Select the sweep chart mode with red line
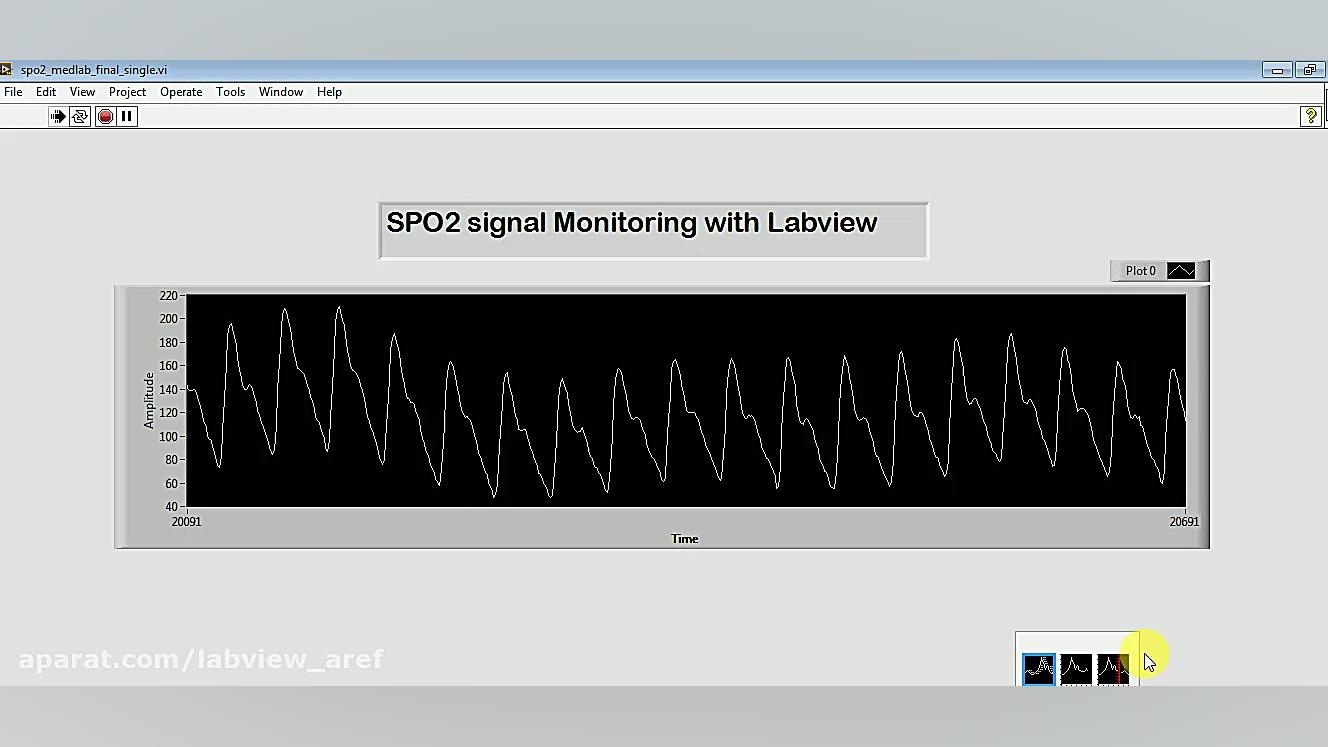 tap(1113, 669)
